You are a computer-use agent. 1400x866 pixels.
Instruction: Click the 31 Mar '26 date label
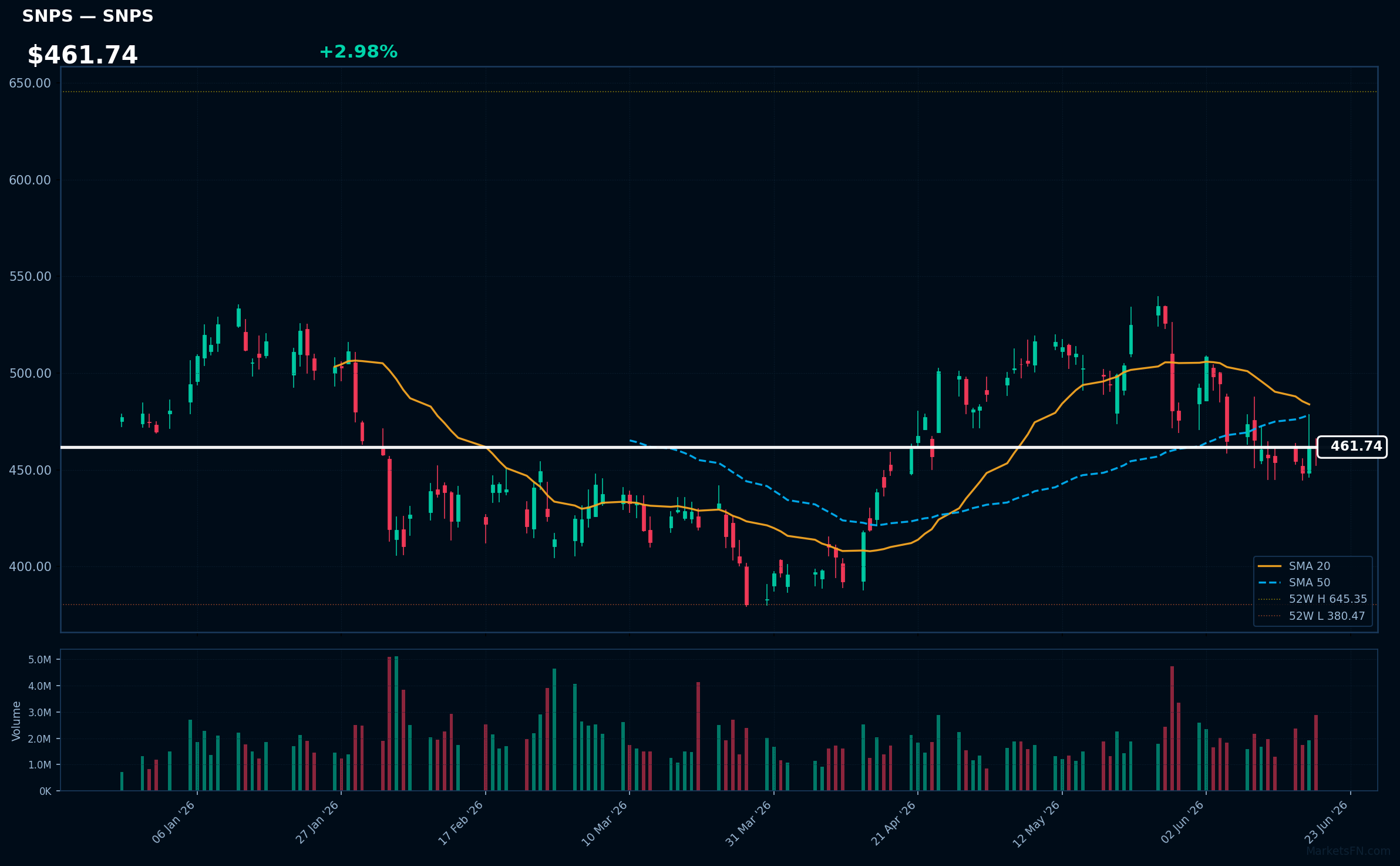click(x=749, y=823)
